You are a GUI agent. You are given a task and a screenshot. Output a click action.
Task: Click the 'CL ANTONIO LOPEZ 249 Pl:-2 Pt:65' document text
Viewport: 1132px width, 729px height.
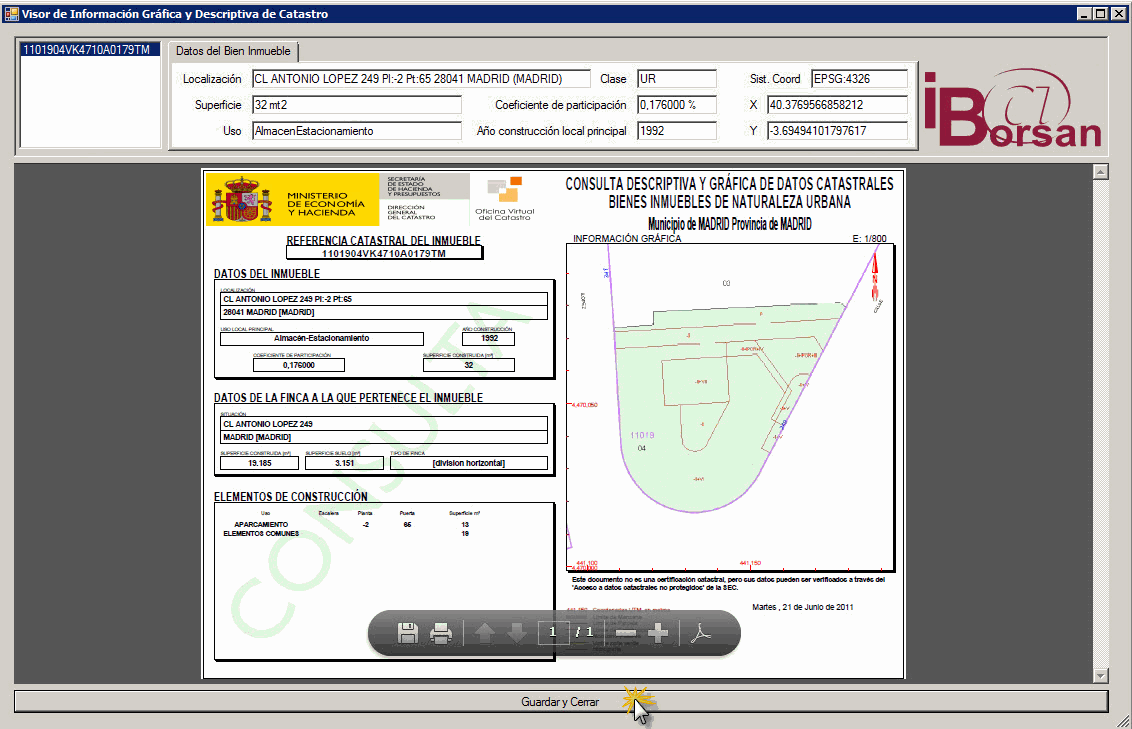coord(287,299)
